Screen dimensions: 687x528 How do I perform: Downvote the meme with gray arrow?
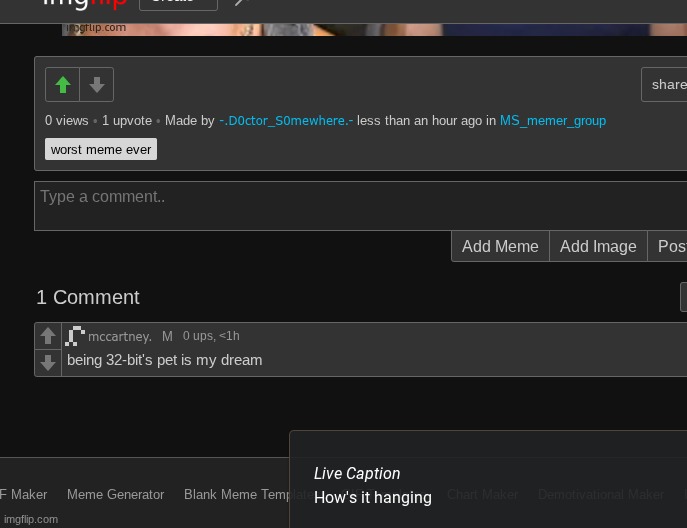(97, 85)
